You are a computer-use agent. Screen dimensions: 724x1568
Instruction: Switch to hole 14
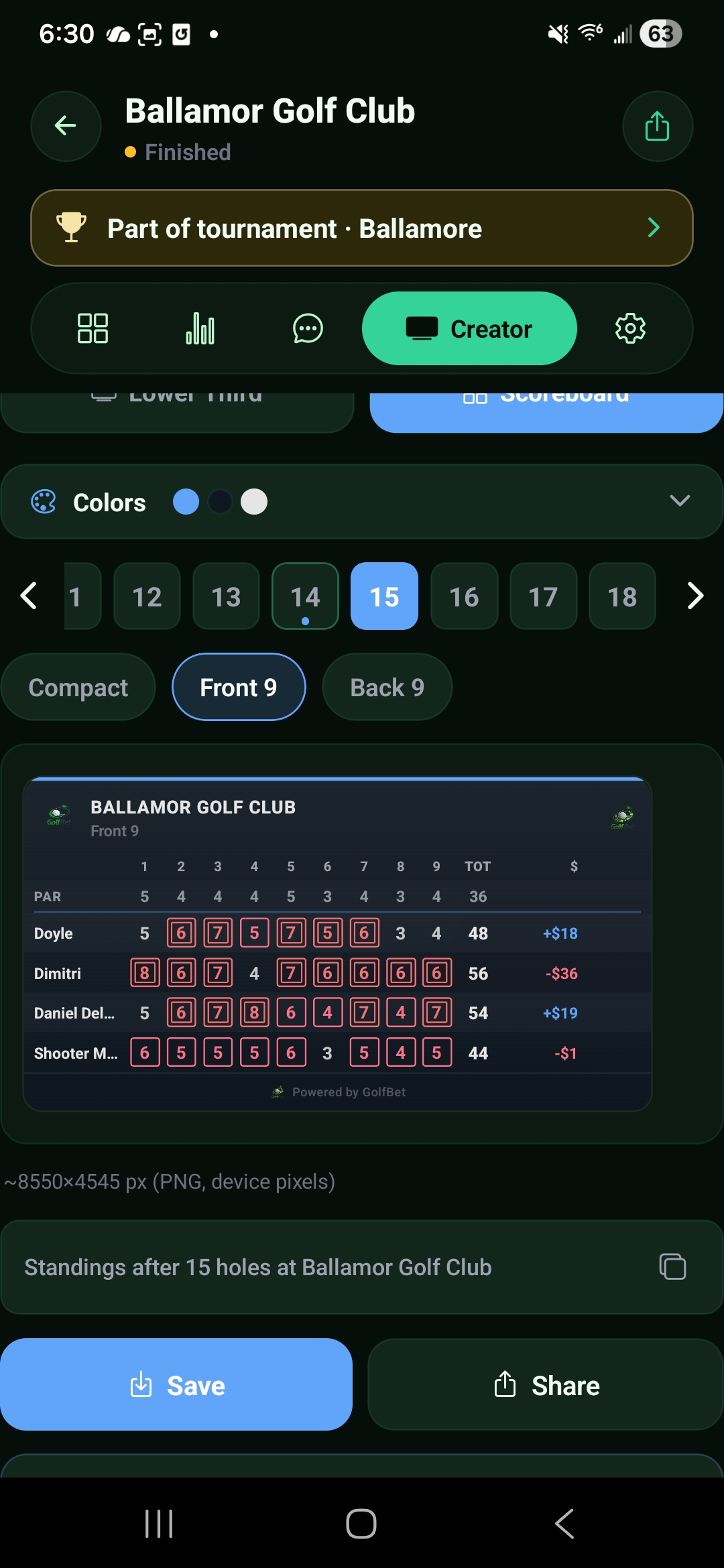304,596
